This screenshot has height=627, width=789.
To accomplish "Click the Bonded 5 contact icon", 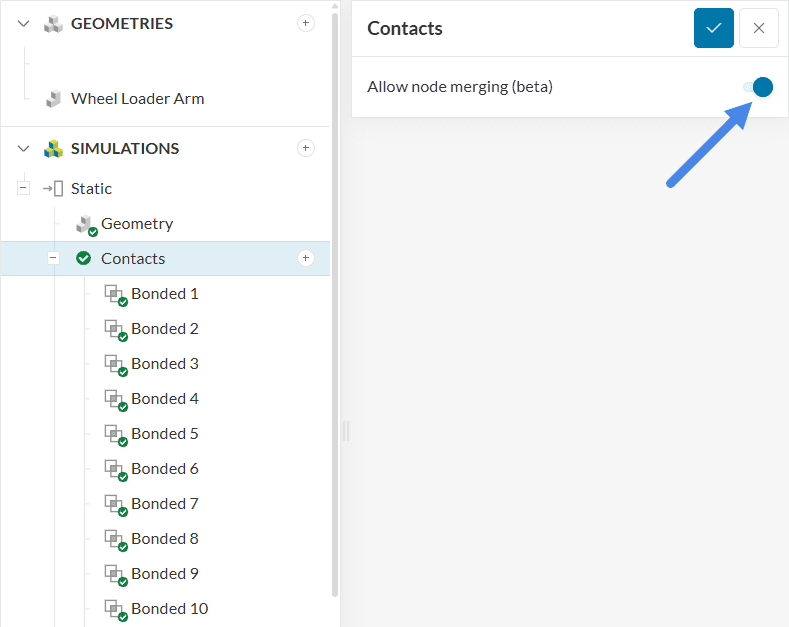I will 115,434.
